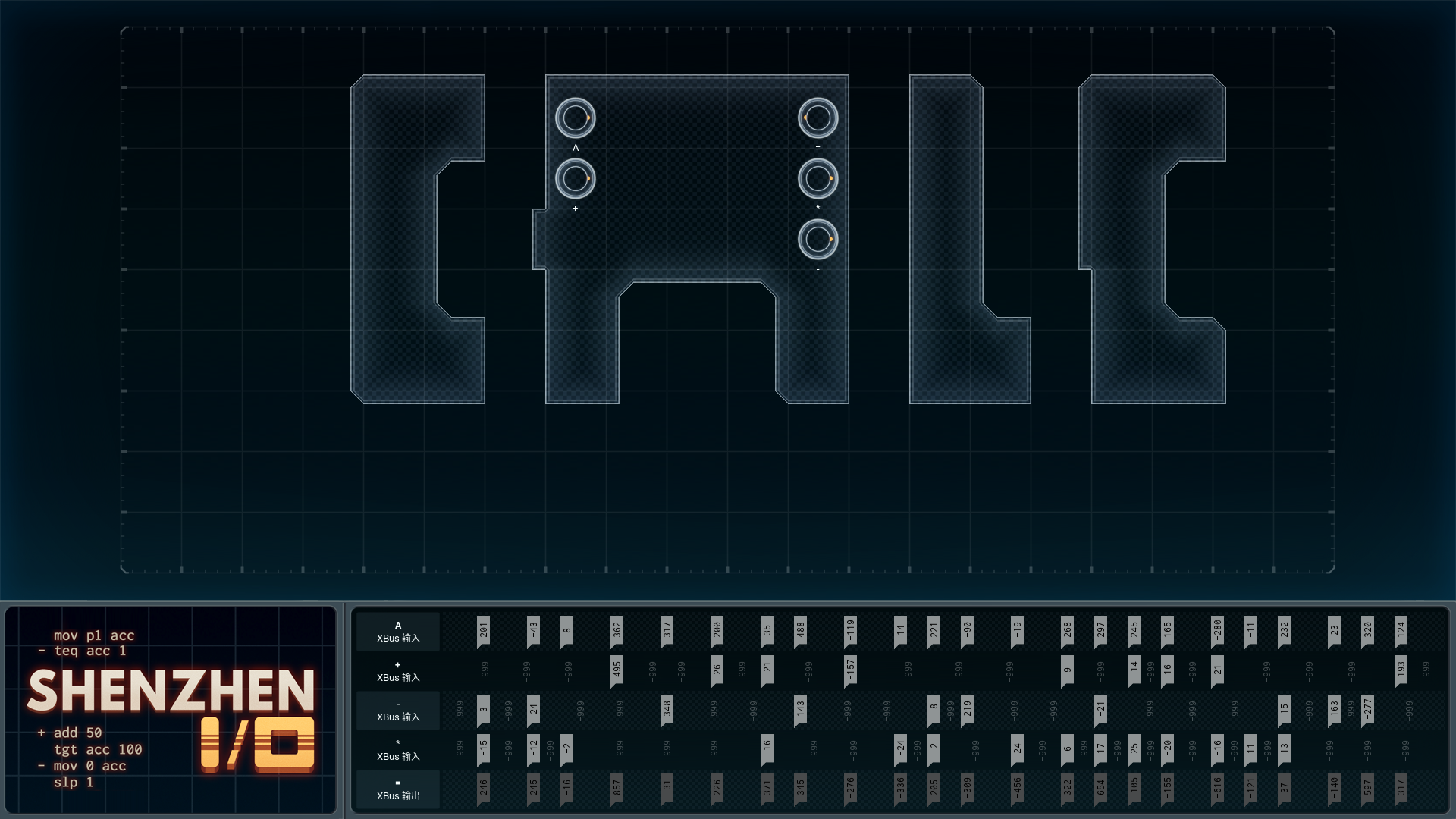The height and width of the screenshot is (819, 1456).
Task: Click value -24 in the * row
Action: [x=901, y=748]
